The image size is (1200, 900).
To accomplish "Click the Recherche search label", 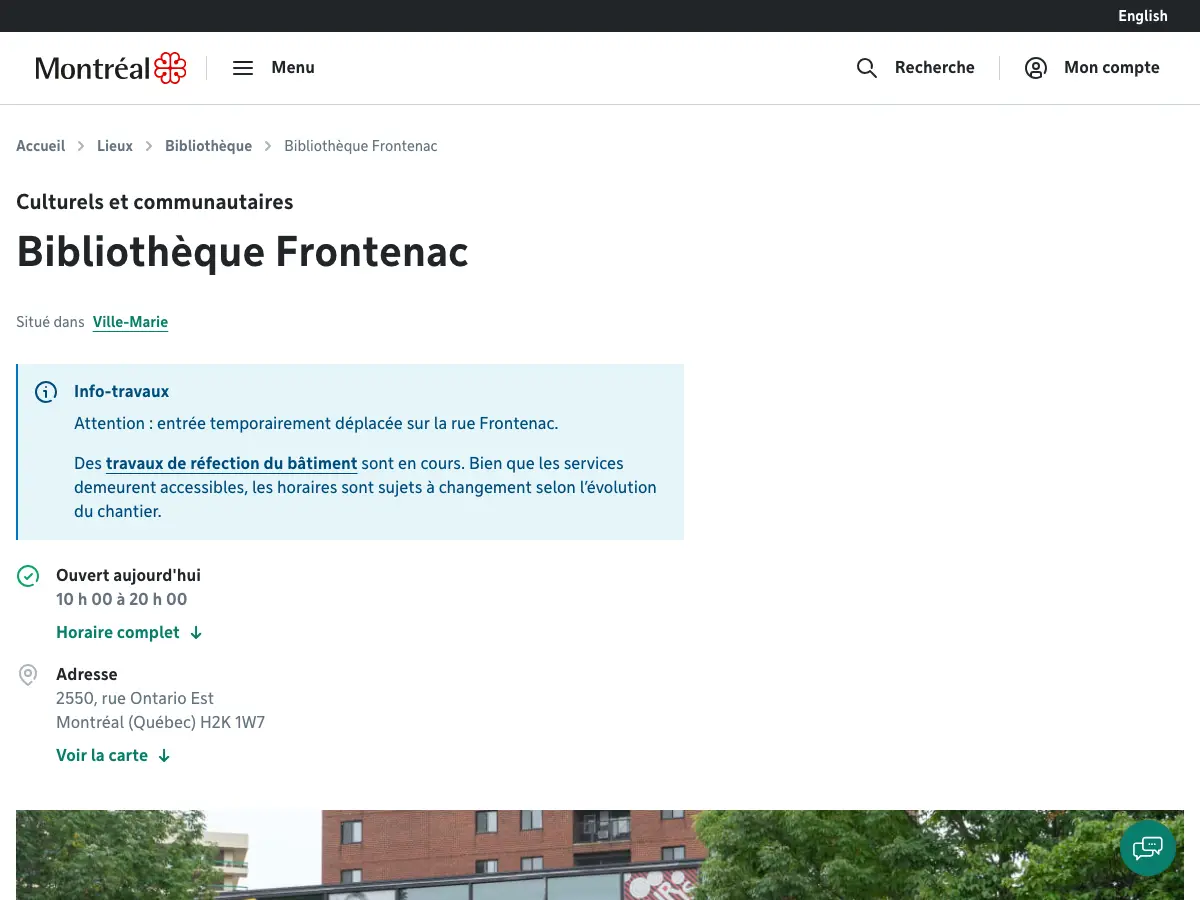I will pos(935,68).
